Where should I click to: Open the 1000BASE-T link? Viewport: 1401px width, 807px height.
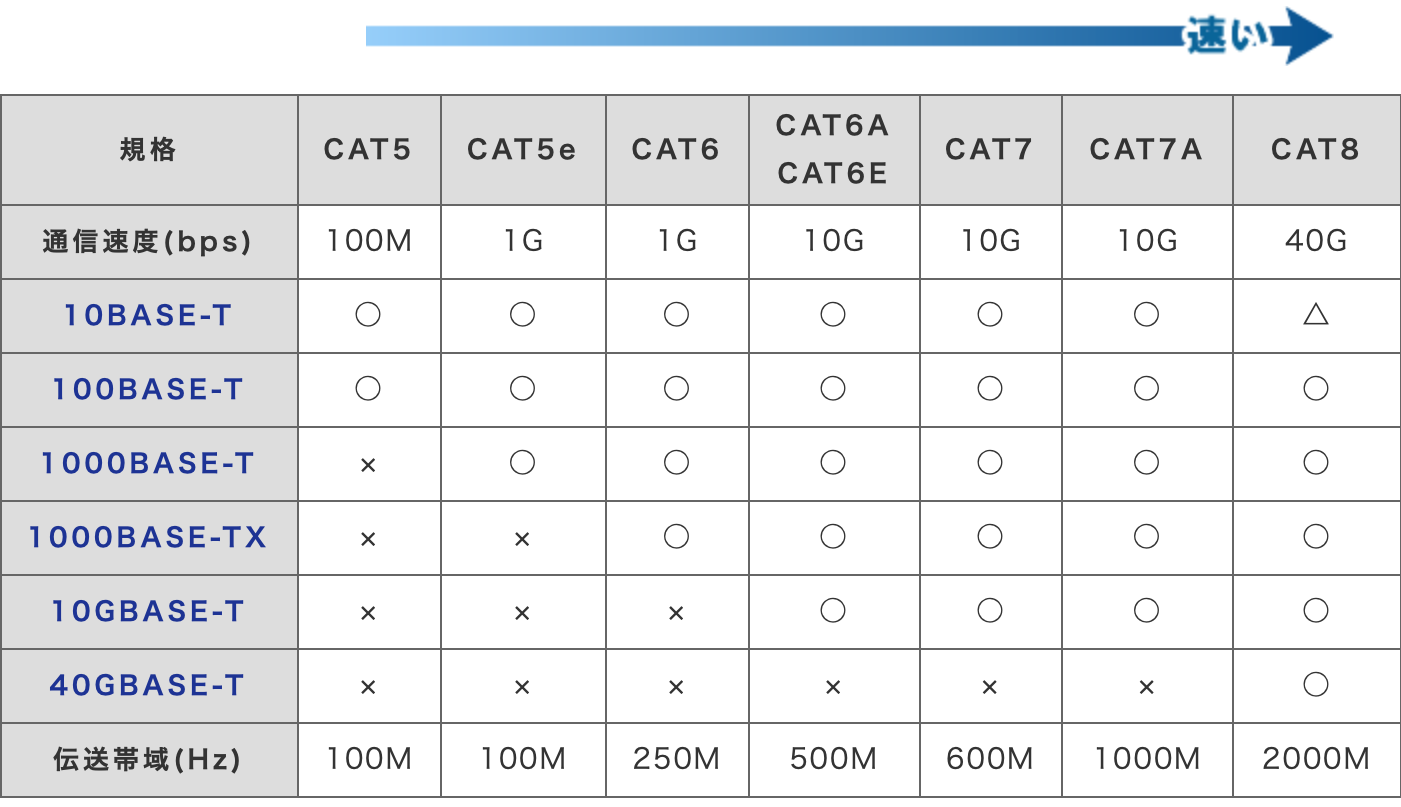148,464
